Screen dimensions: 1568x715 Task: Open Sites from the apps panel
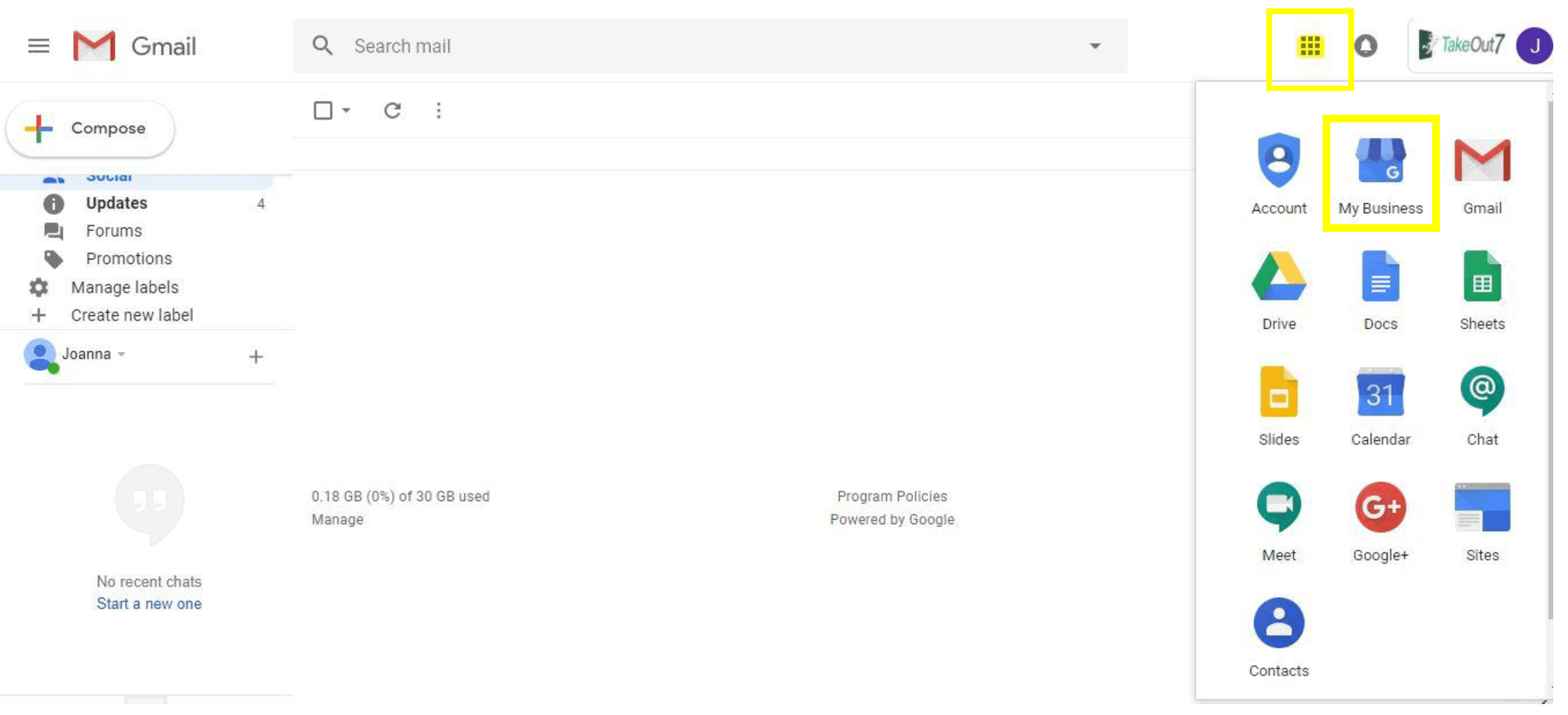coord(1482,522)
